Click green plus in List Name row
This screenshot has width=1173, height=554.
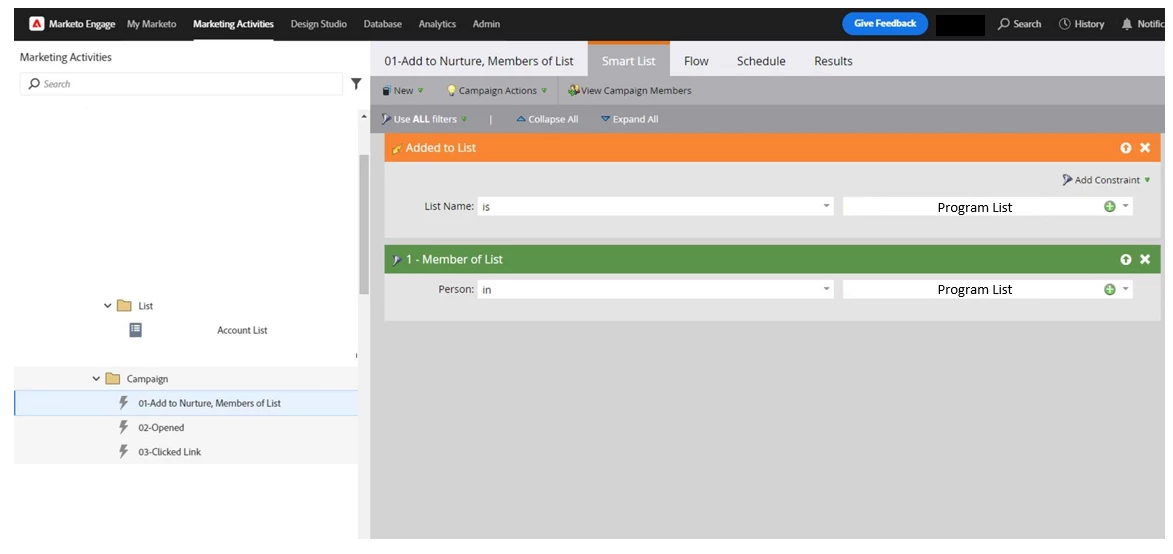click(x=1109, y=206)
